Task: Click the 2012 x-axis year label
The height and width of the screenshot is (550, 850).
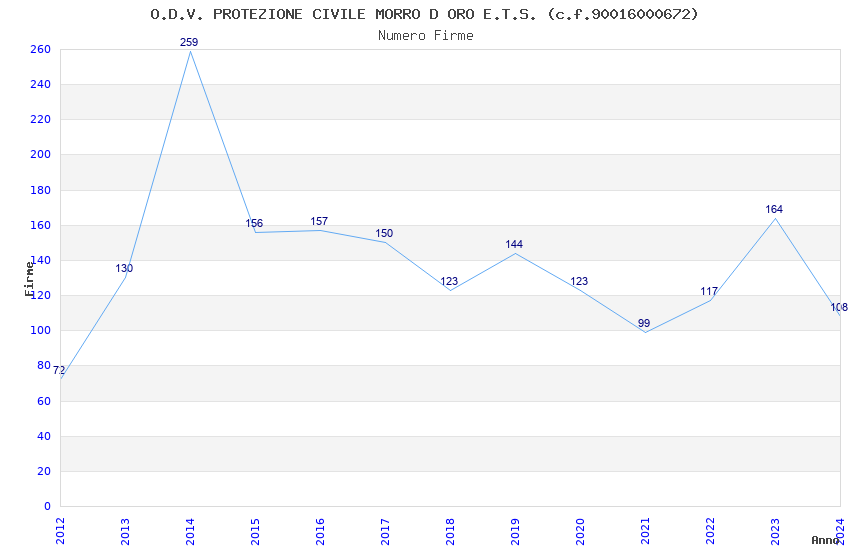Action: coord(60,531)
